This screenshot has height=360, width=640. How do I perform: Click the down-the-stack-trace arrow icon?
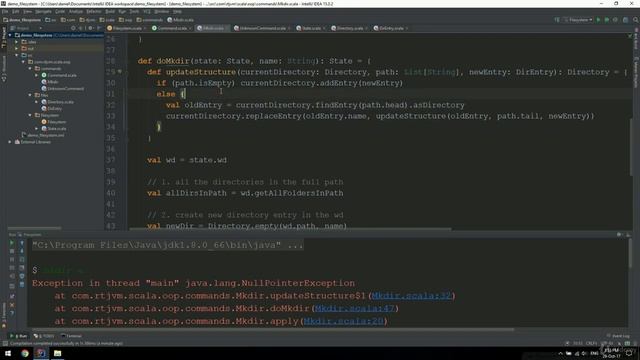tap(22, 251)
